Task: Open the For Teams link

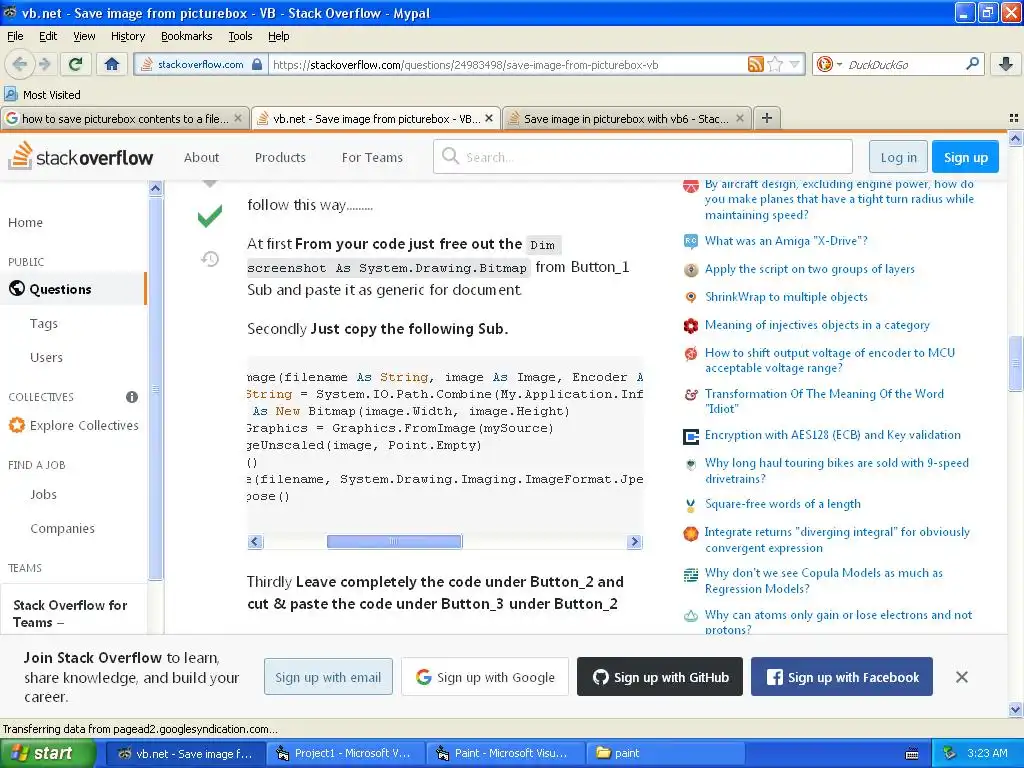Action: pyautogui.click(x=372, y=157)
